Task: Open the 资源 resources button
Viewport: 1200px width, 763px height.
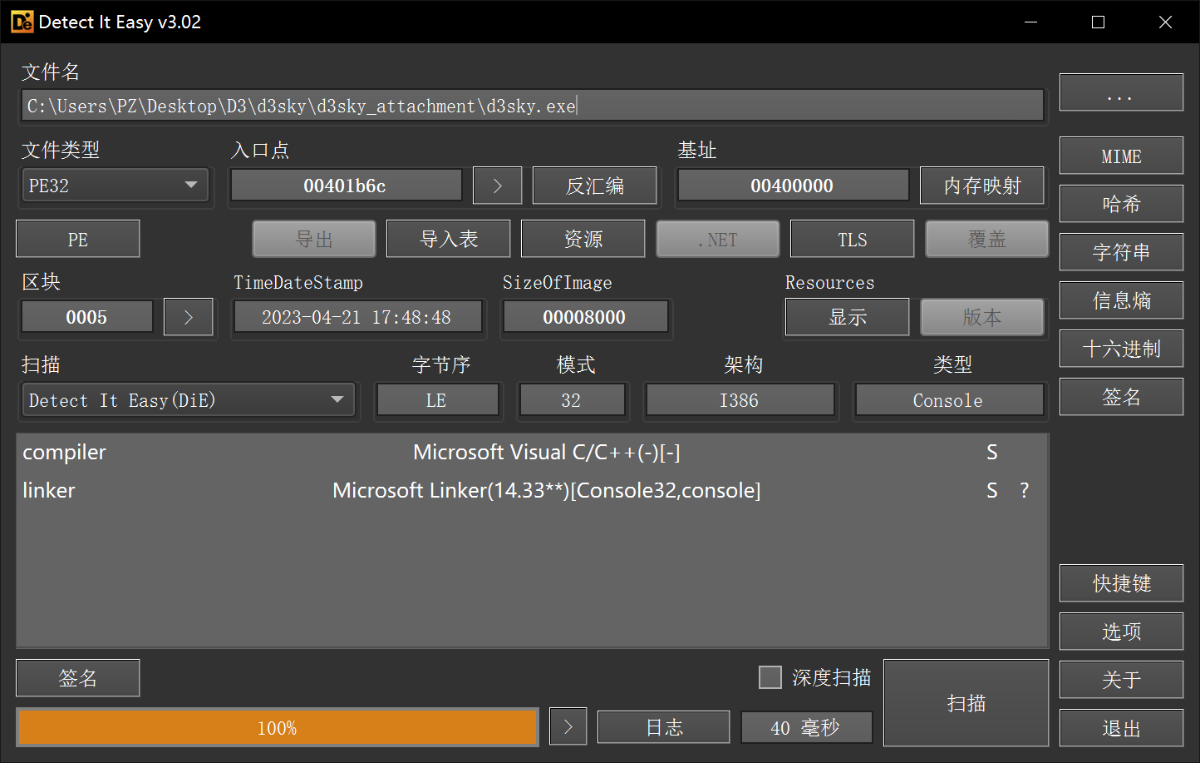Action: [x=583, y=239]
